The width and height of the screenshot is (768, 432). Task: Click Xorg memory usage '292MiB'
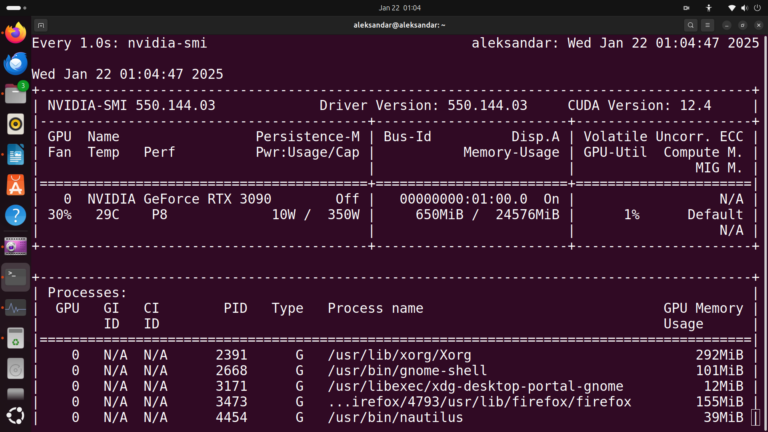pyautogui.click(x=719, y=355)
